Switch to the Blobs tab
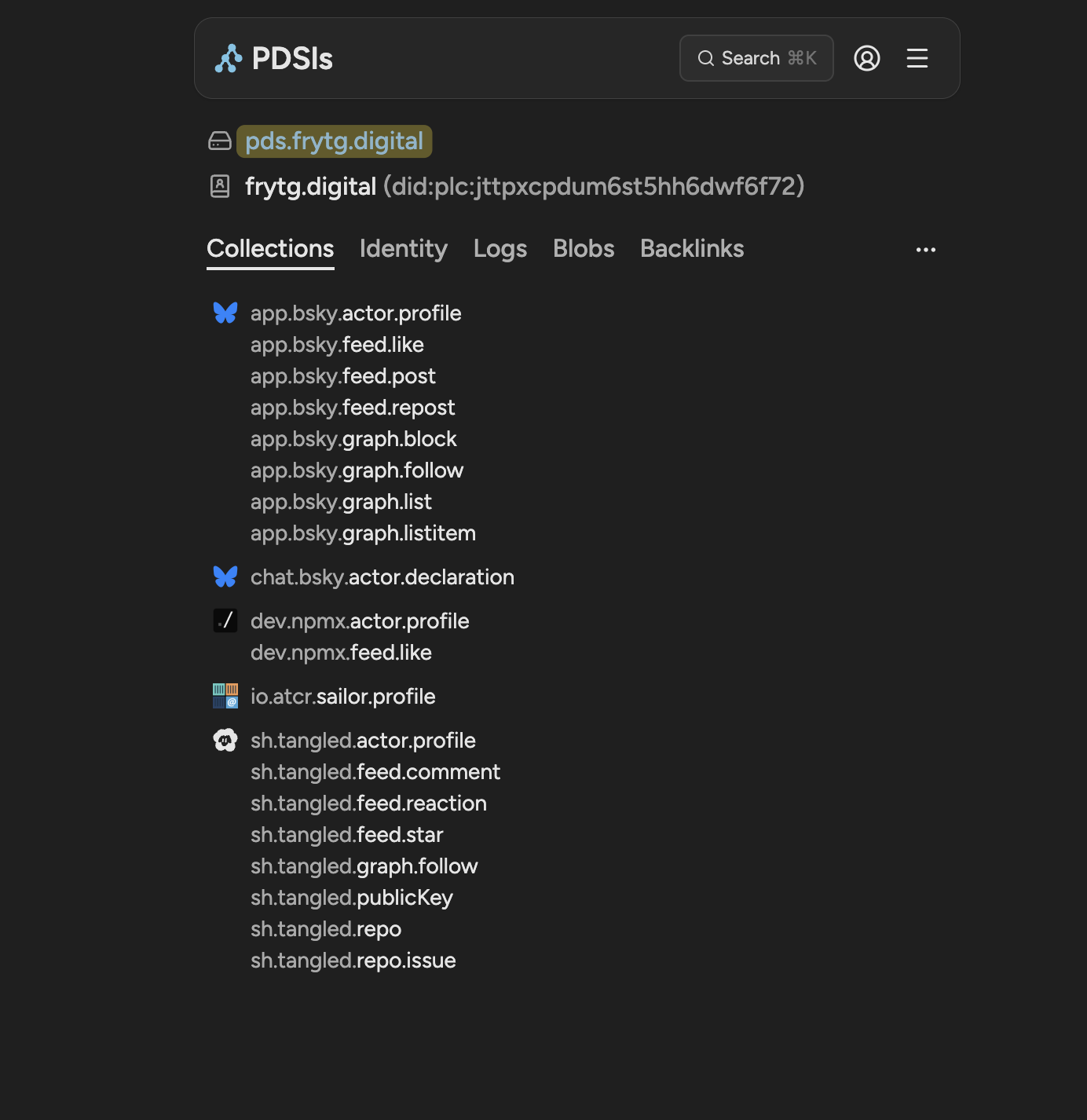Screen dimensions: 1087x1120 click(x=584, y=249)
